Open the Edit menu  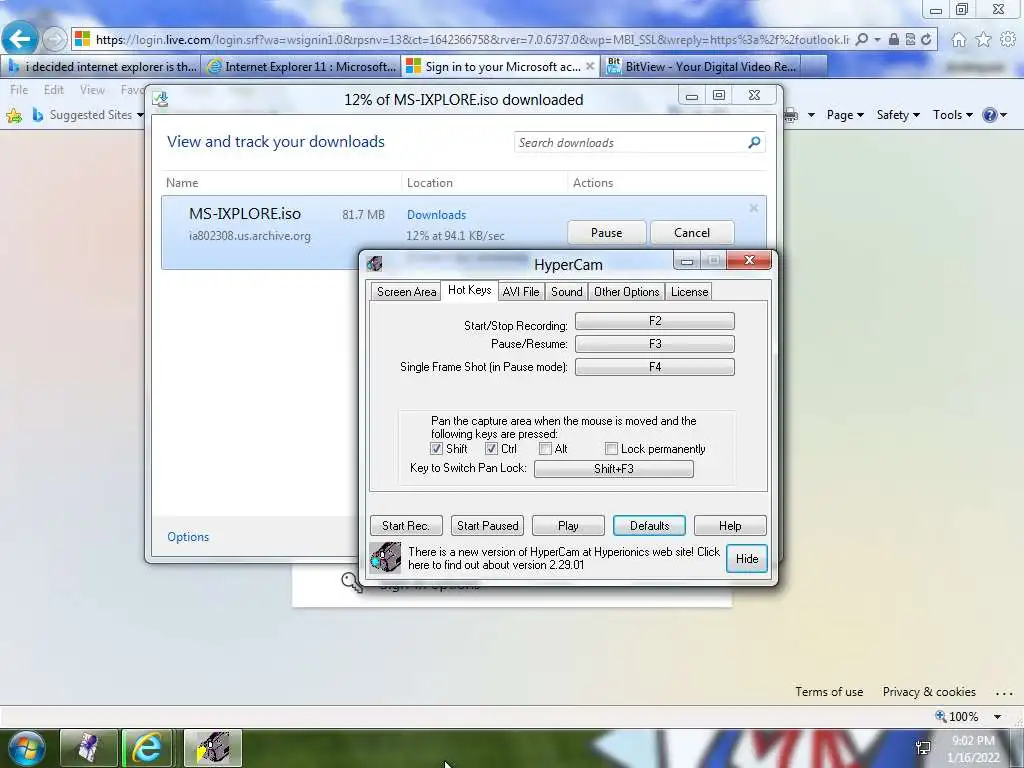(54, 90)
